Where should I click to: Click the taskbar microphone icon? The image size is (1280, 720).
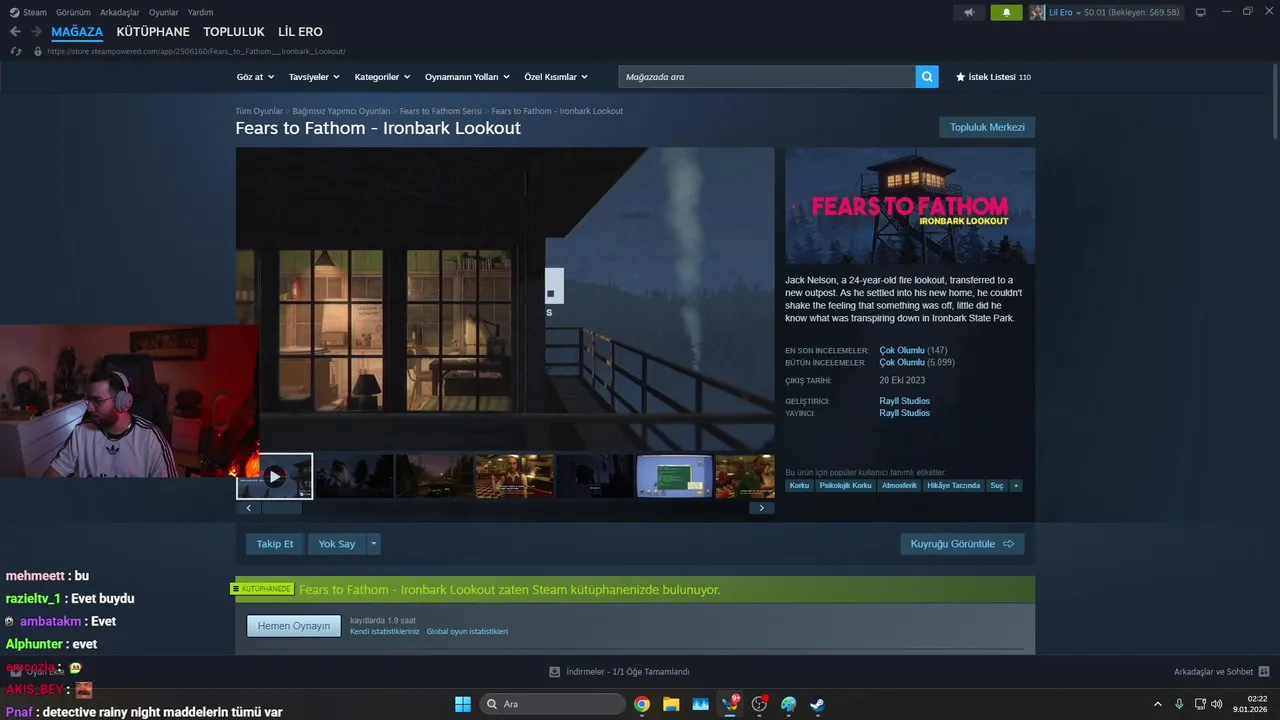pos(1179,704)
